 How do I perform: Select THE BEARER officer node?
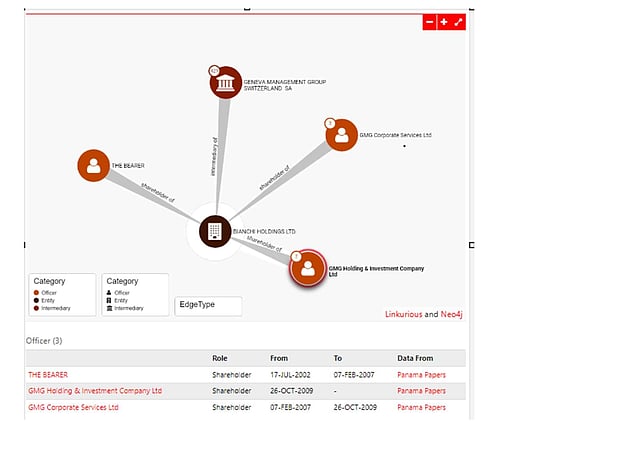point(93,166)
